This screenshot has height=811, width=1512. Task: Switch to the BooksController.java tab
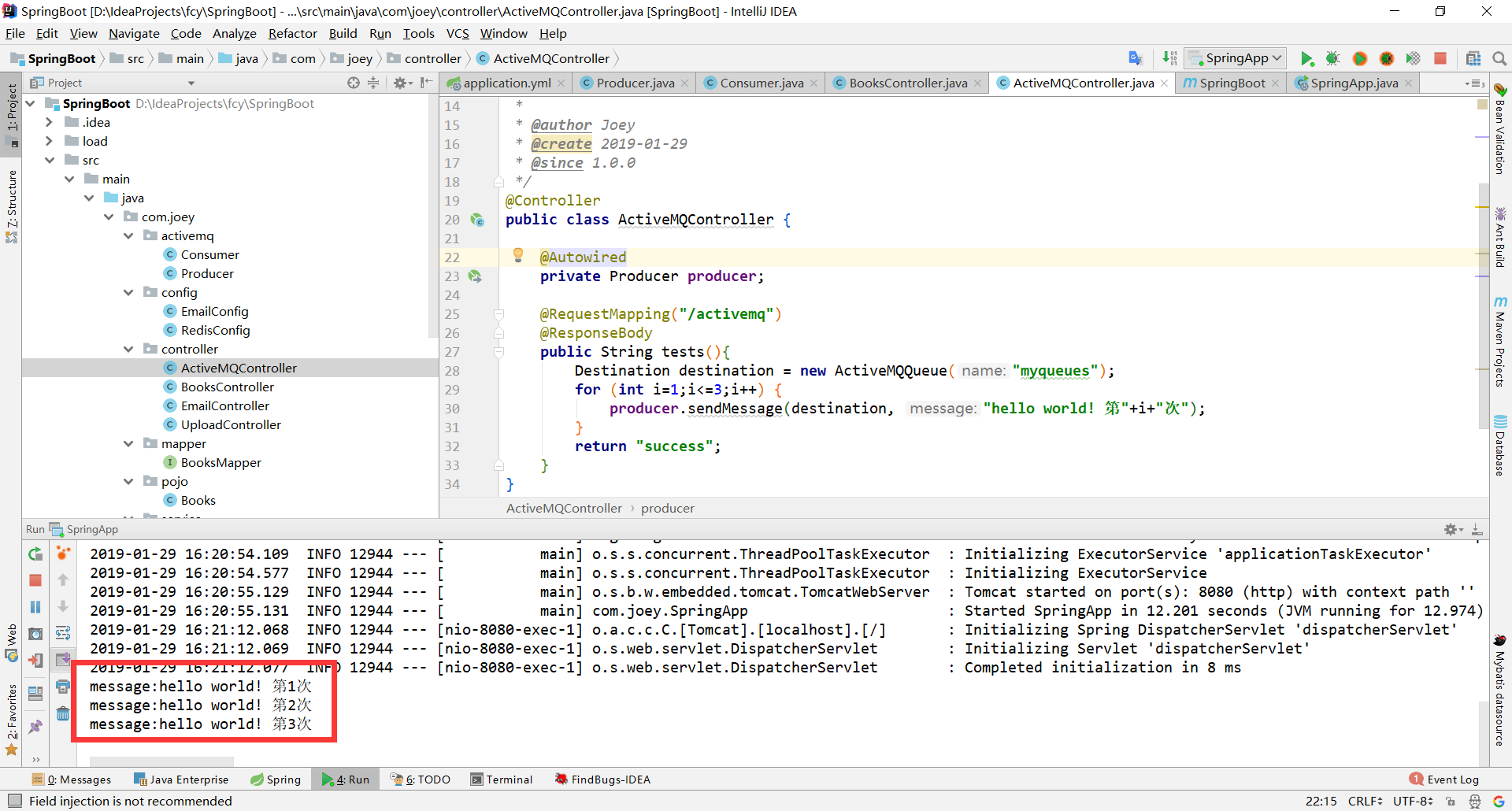(908, 83)
